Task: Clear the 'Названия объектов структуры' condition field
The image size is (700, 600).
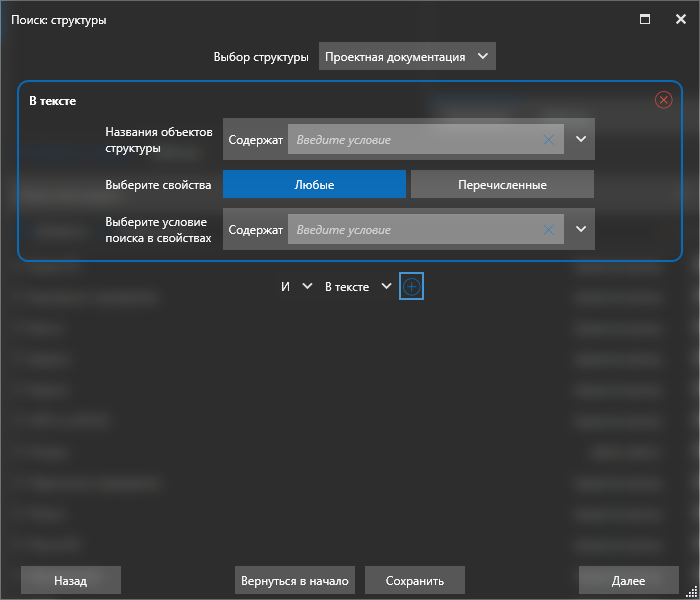Action: click(548, 140)
